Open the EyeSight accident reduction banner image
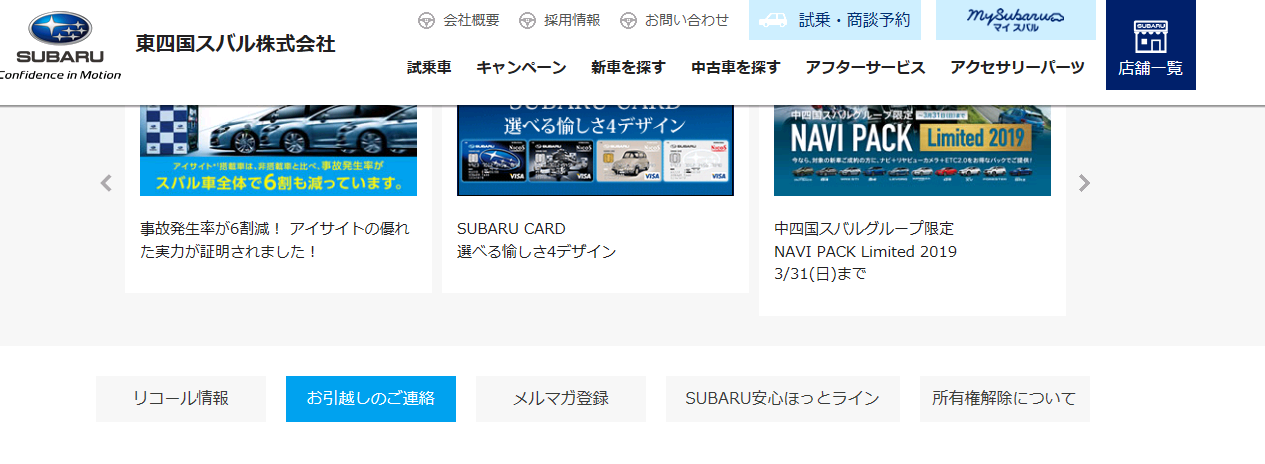 (x=278, y=149)
